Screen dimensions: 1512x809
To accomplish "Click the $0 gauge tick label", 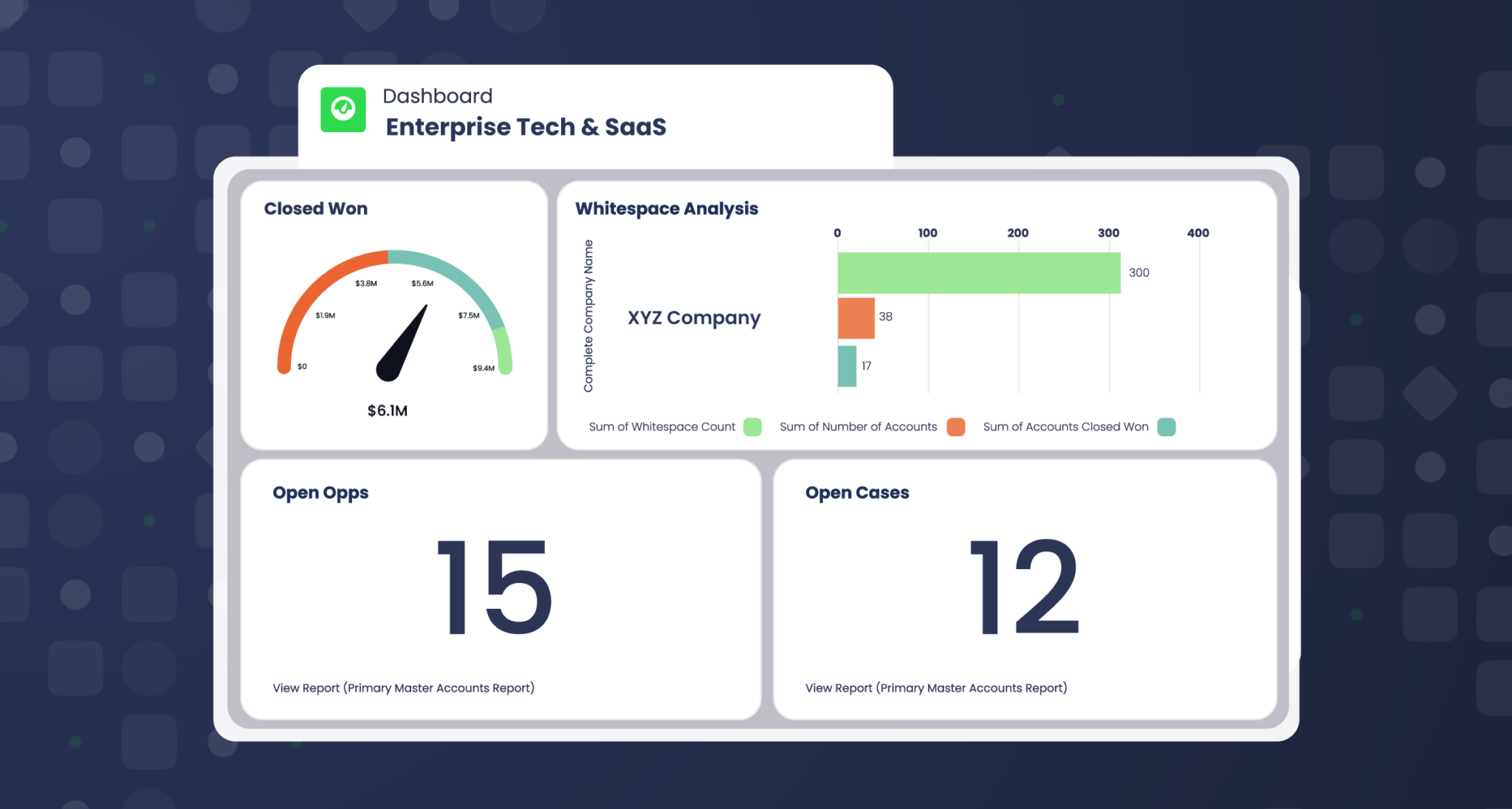I will [302, 367].
